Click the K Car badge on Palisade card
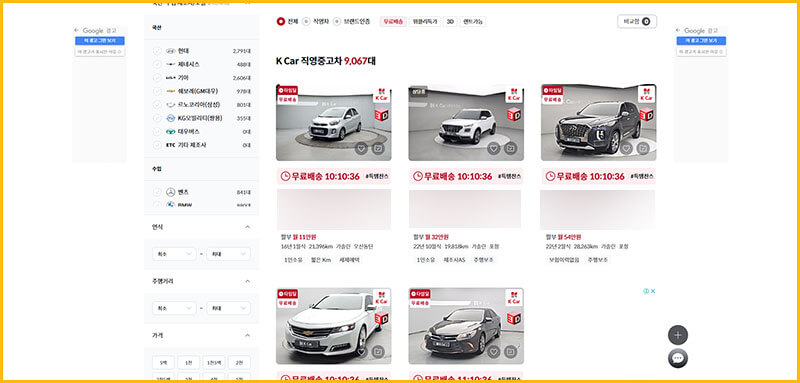Viewport: 800px width, 383px height. tap(646, 94)
